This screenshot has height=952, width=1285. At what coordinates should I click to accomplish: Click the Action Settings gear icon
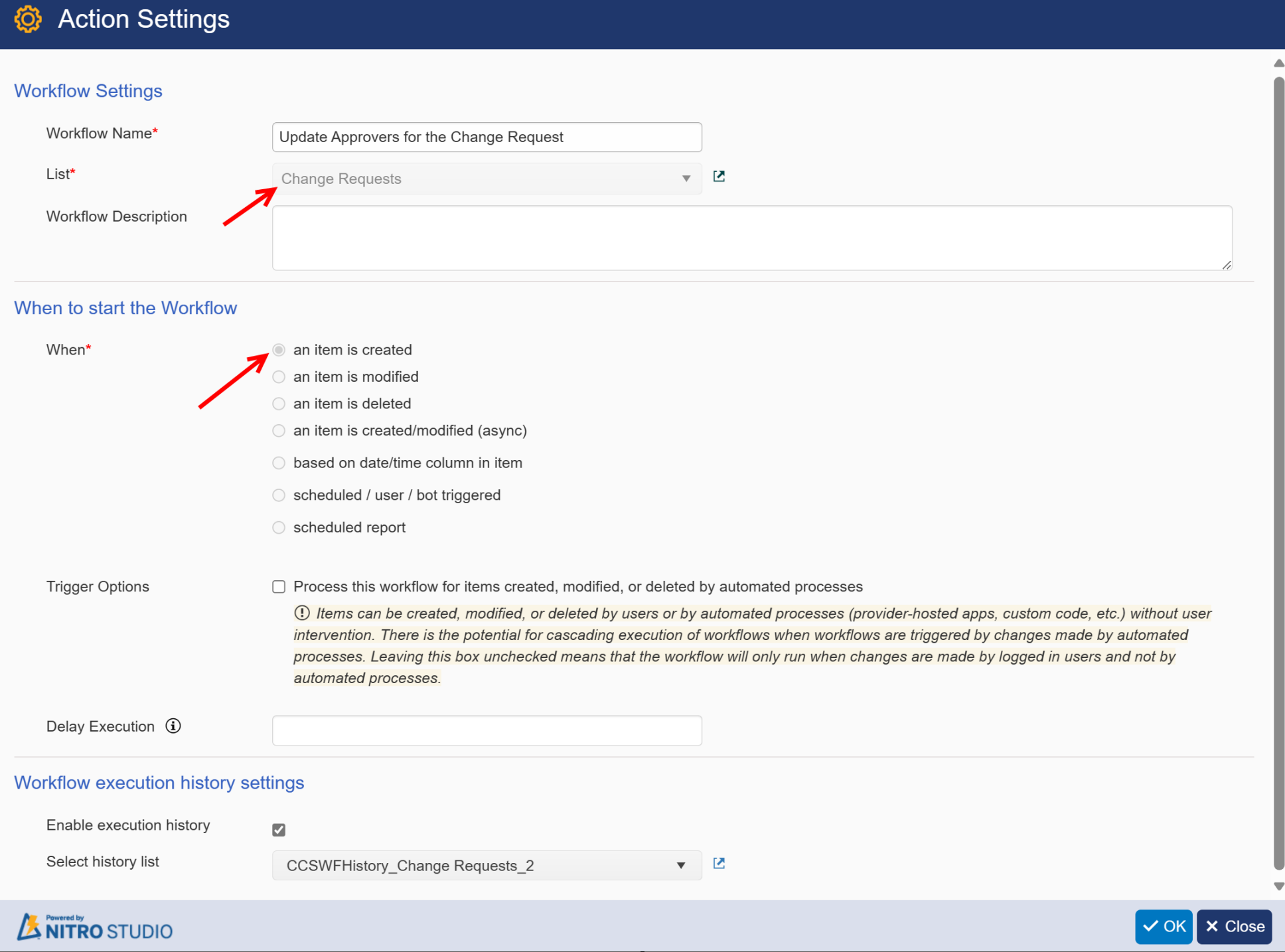28,19
